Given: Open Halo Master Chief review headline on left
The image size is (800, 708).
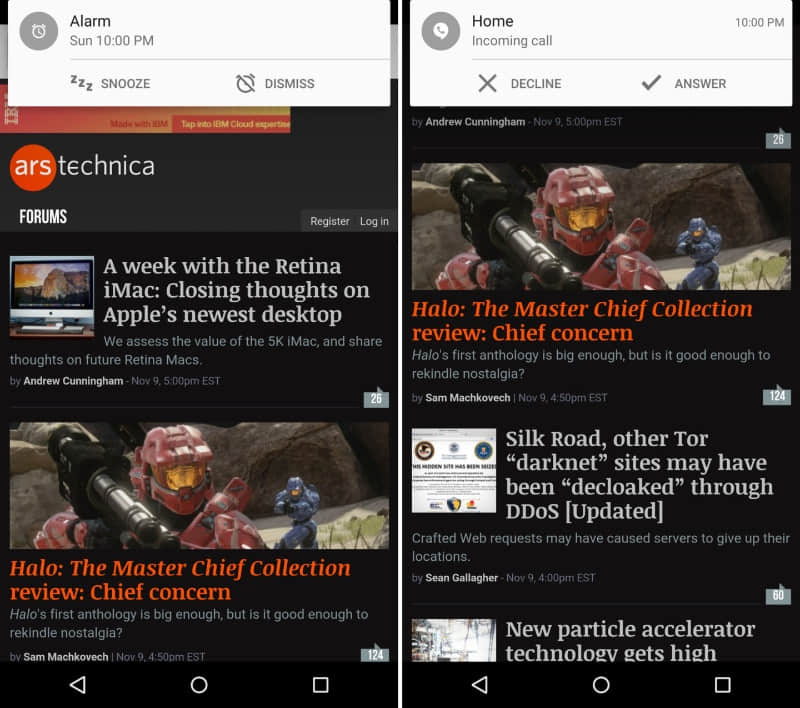Looking at the screenshot, I should [180, 580].
